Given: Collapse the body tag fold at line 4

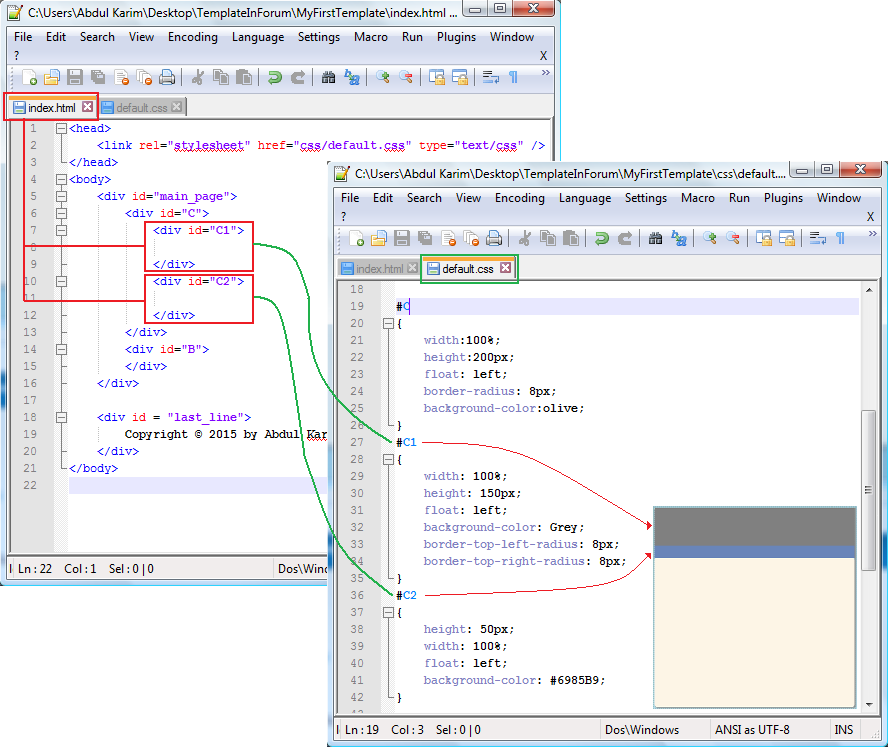Looking at the screenshot, I should [61, 179].
